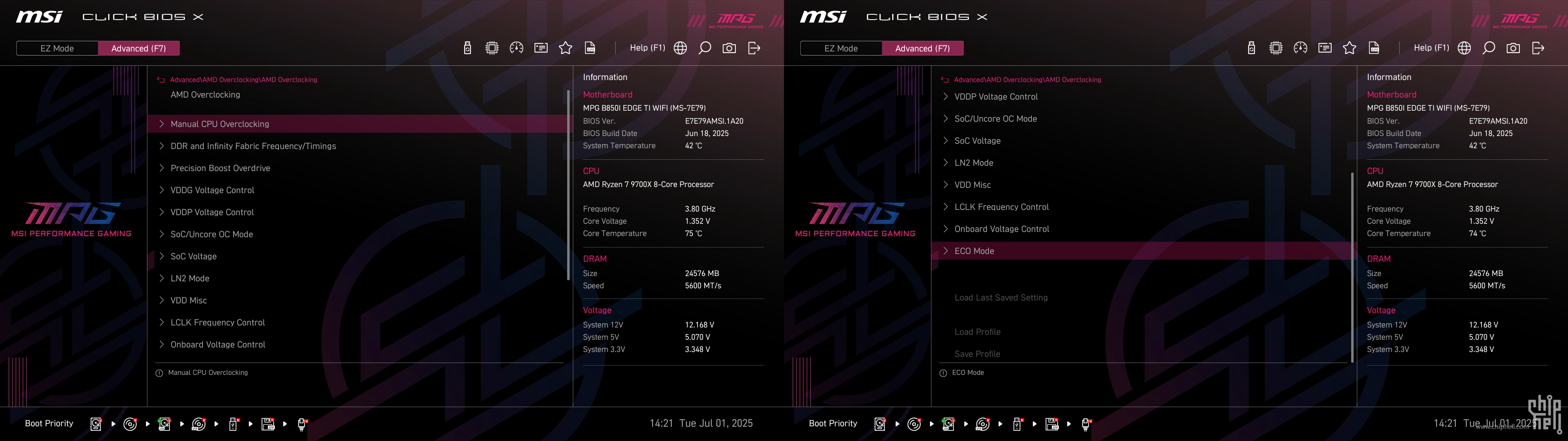Click the left screen menu list scrollbar
Viewport: 1568px width, 441px height.
click(568, 185)
